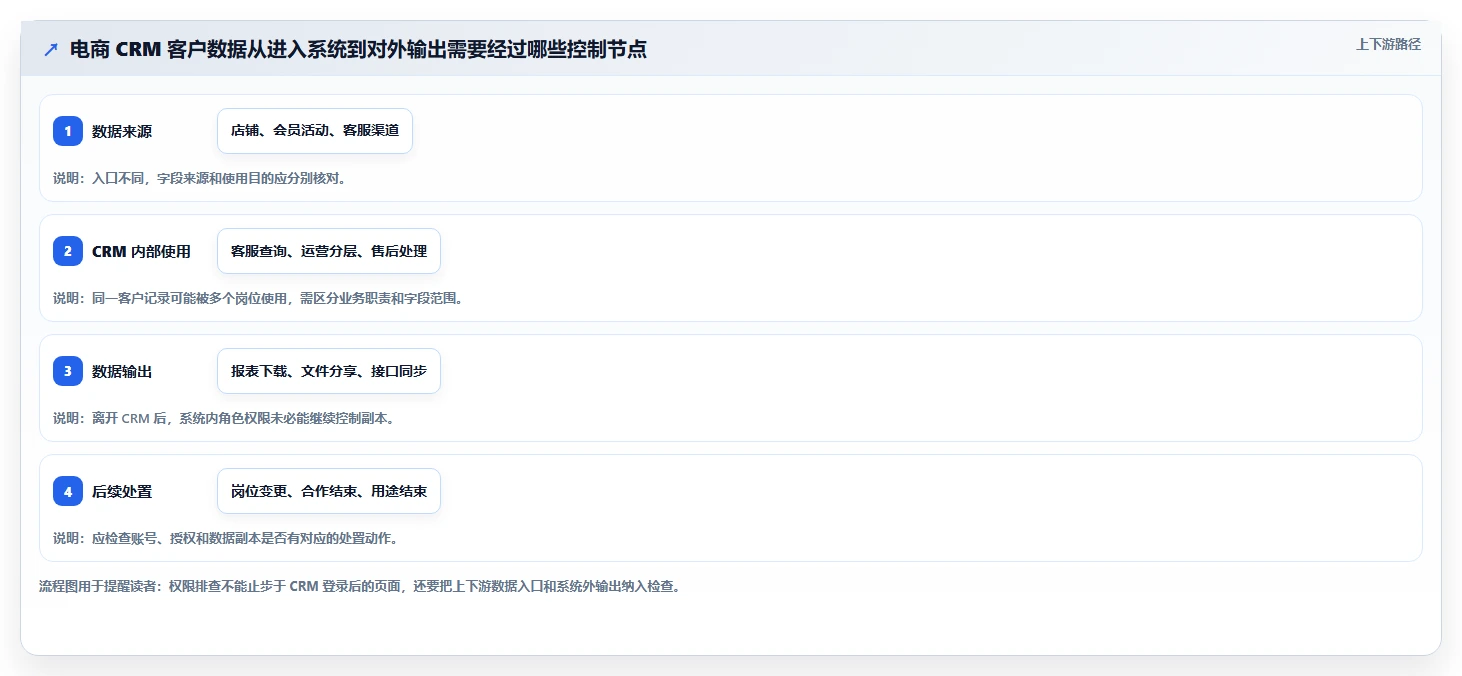Click the 上下游路径 label
1462x676 pixels.
pyautogui.click(x=1388, y=44)
